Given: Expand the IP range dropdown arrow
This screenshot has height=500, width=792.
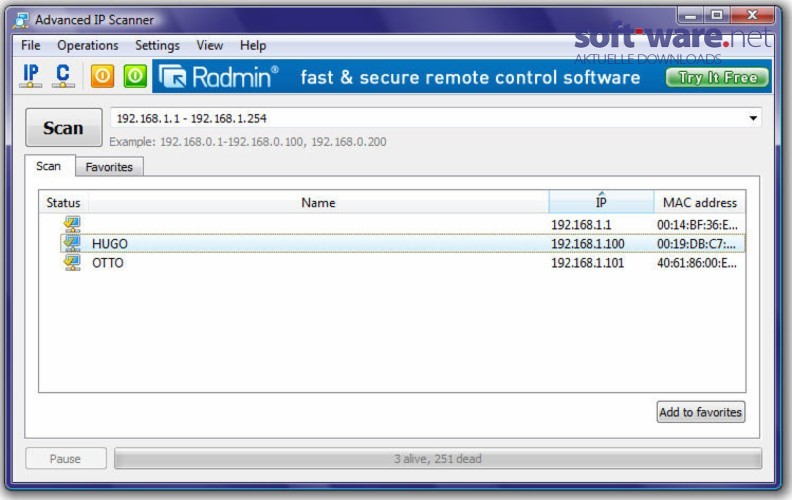Looking at the screenshot, I should click(753, 118).
